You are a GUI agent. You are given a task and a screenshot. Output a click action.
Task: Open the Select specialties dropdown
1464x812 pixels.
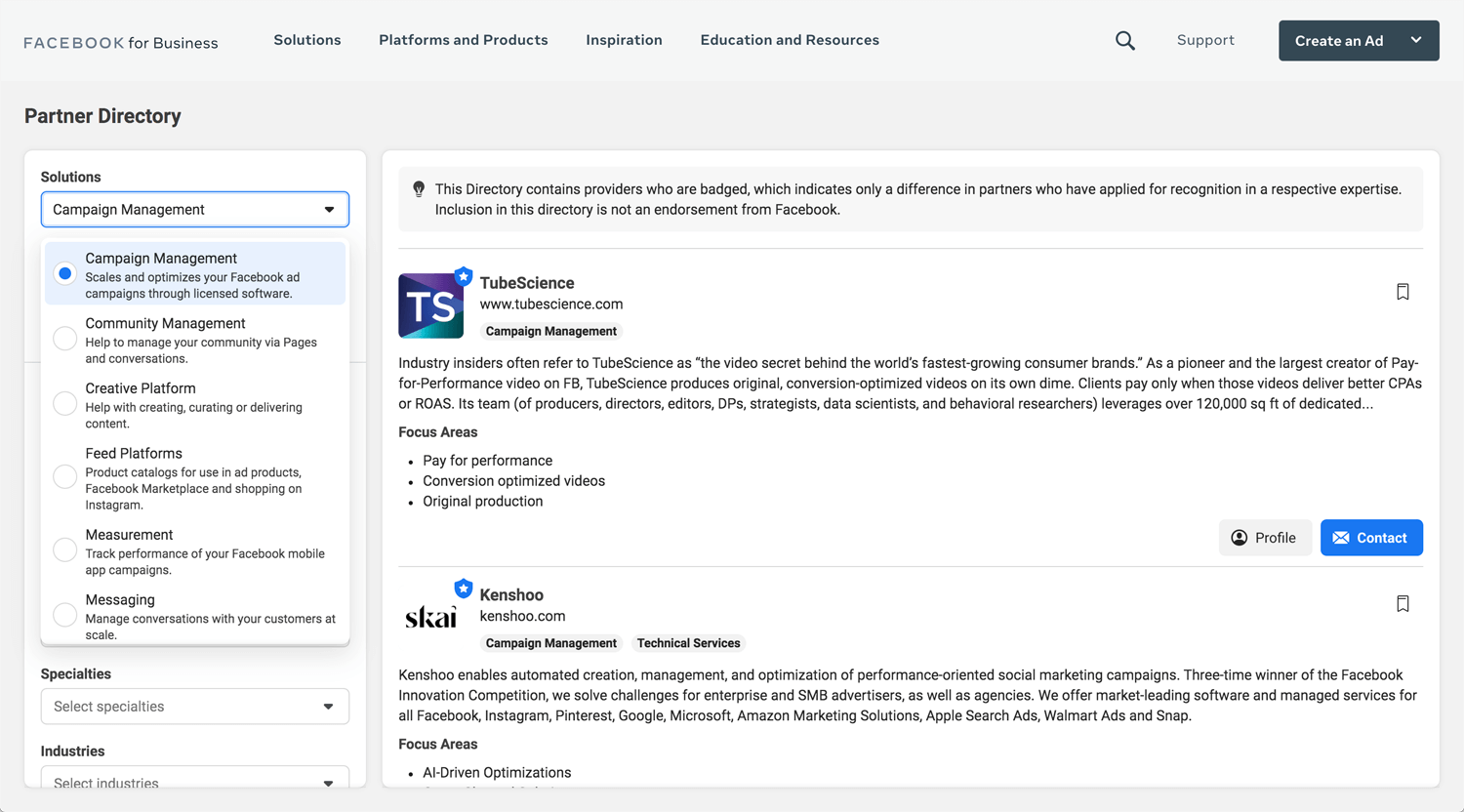(x=195, y=707)
